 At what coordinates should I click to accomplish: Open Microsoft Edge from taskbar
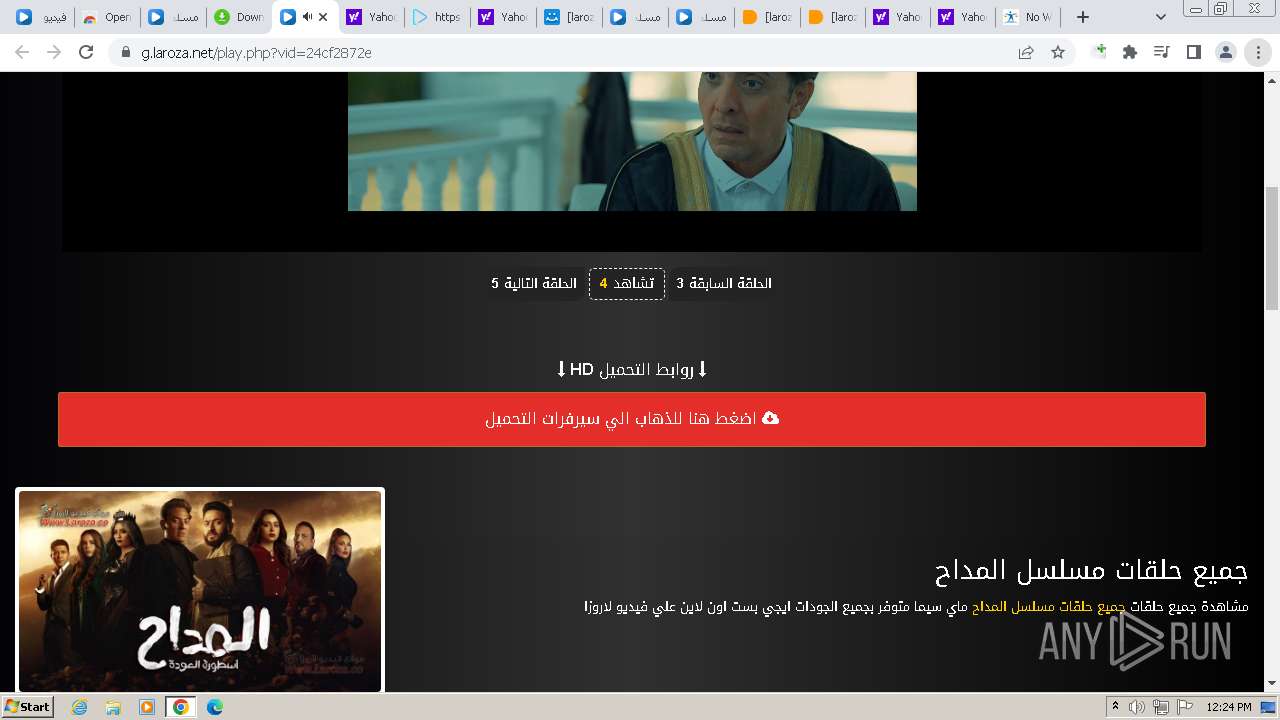[x=215, y=707]
